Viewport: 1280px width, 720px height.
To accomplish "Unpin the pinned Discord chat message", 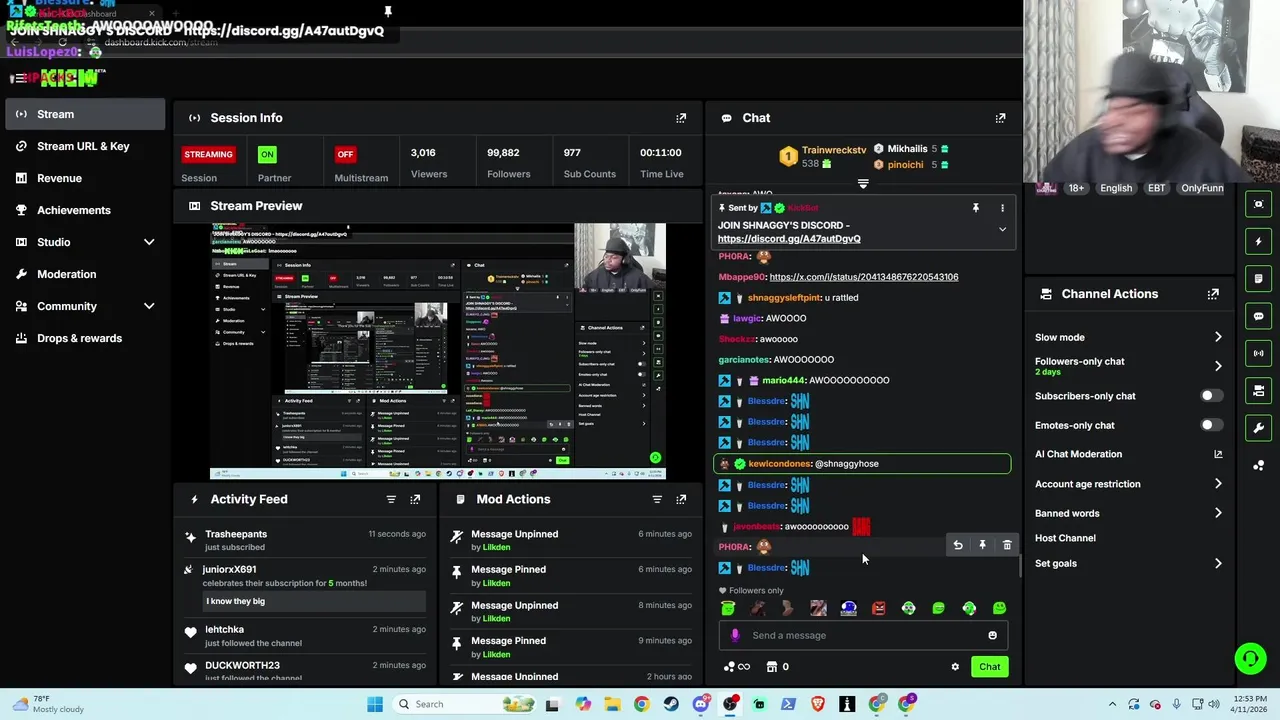I will coord(976,208).
